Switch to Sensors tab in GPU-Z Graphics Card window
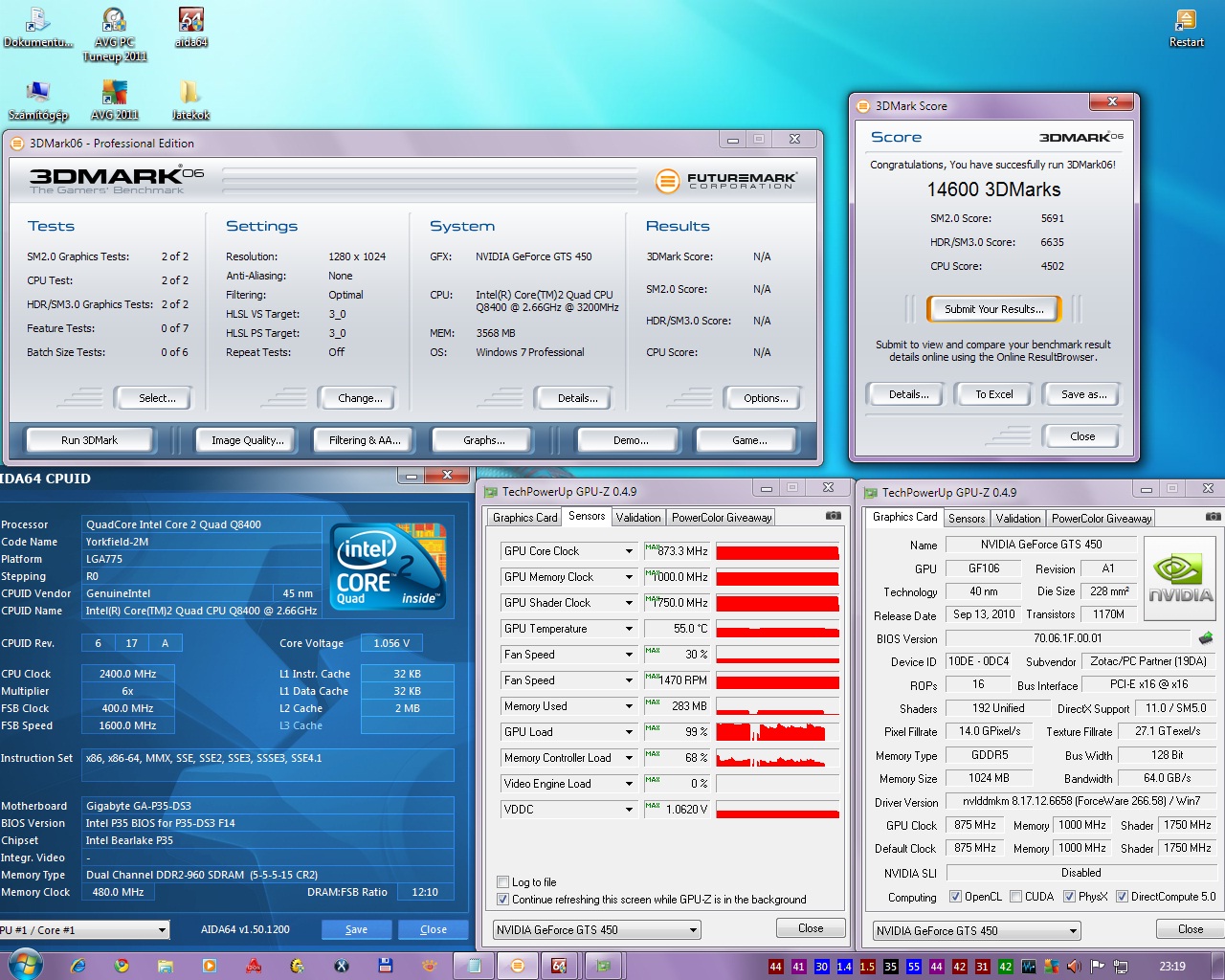Viewport: 1225px width, 980px height. [x=967, y=519]
